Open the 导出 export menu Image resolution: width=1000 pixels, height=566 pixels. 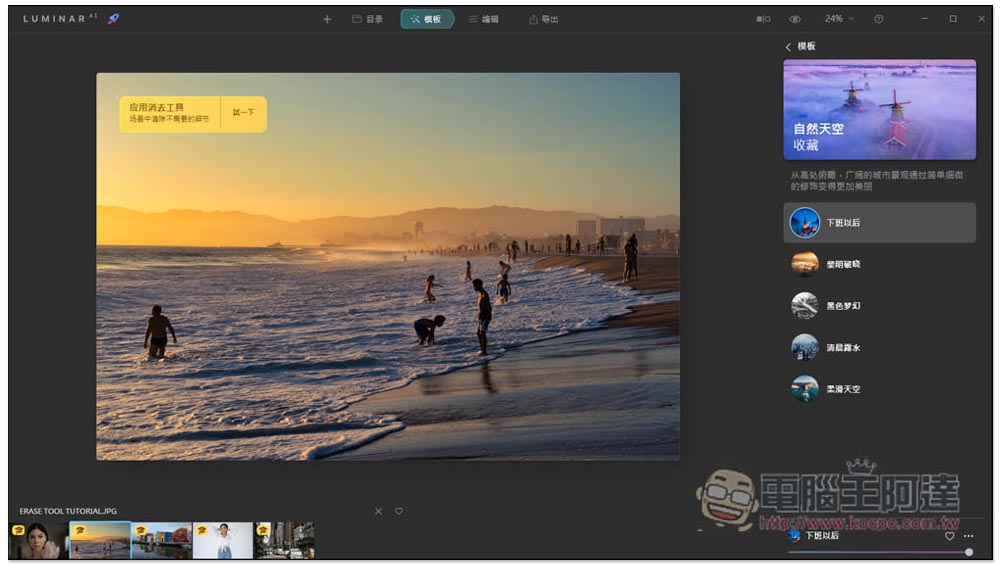click(543, 19)
